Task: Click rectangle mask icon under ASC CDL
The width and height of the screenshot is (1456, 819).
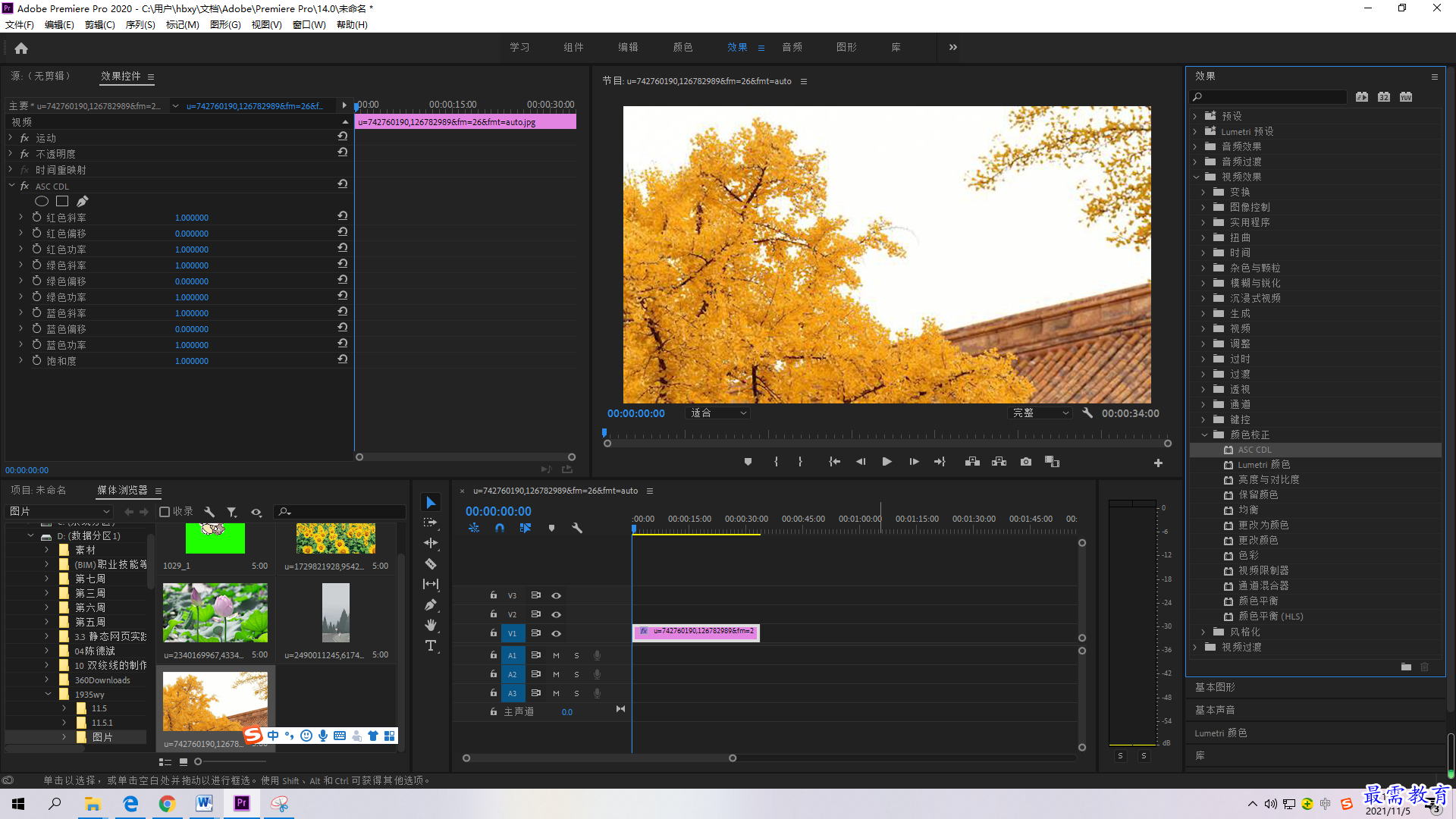Action: 62,201
